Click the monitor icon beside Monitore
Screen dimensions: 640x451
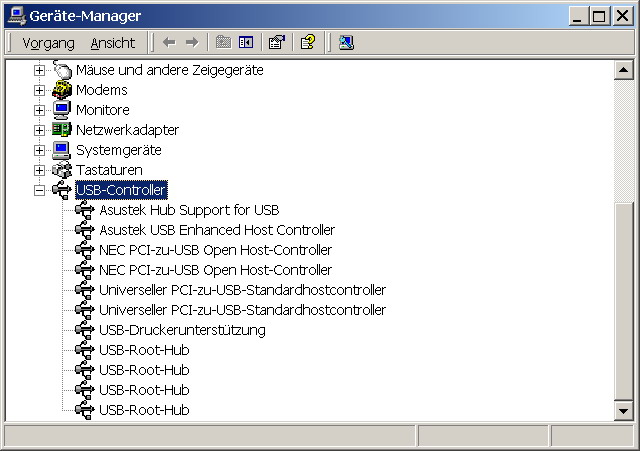(62, 110)
